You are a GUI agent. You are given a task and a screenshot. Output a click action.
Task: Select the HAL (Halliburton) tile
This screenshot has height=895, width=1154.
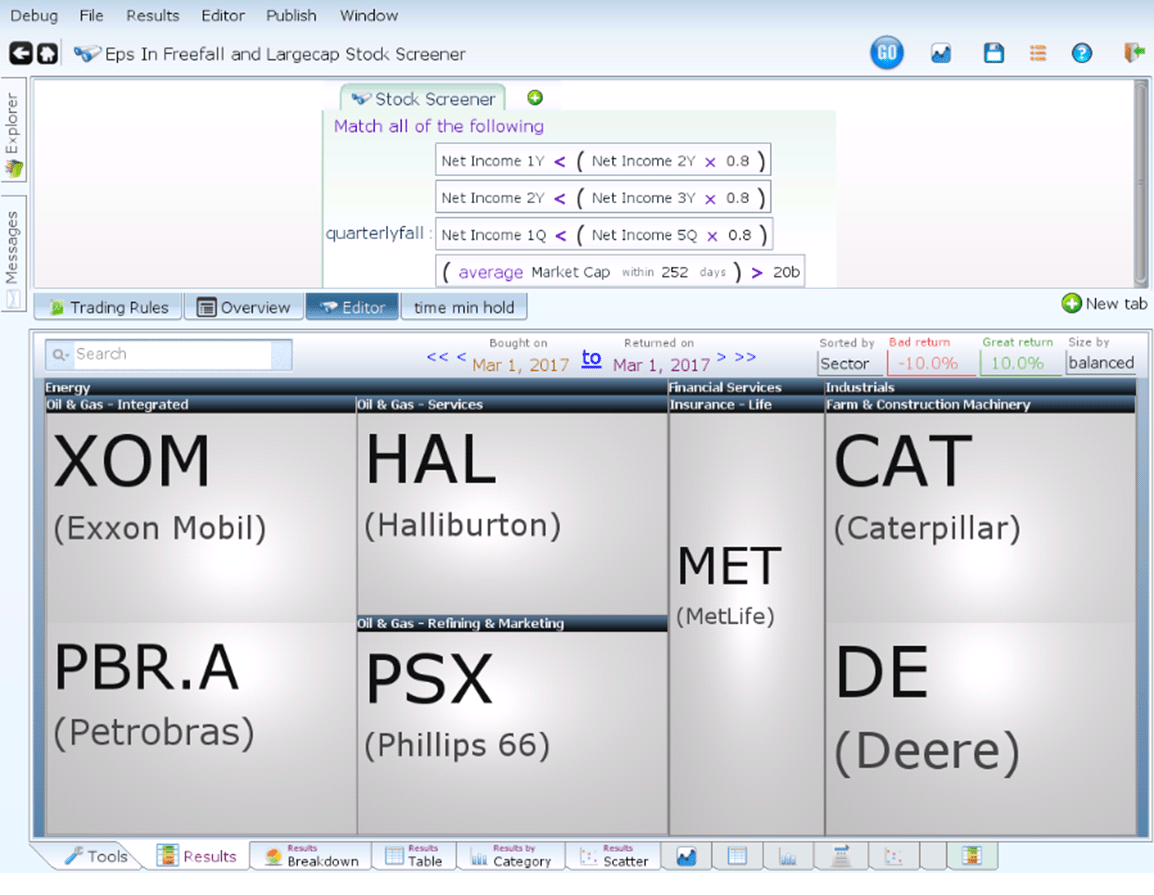[512, 514]
